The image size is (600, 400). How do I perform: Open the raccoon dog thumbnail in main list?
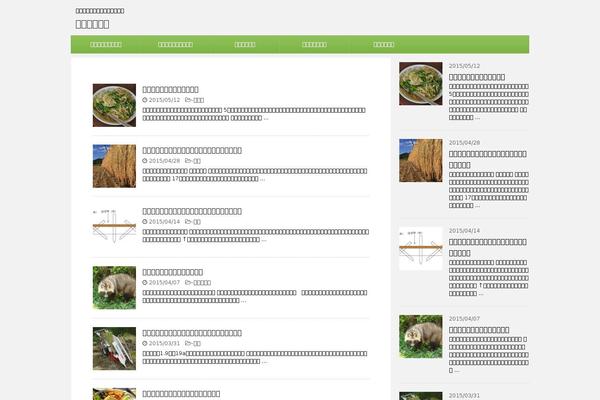(114, 288)
